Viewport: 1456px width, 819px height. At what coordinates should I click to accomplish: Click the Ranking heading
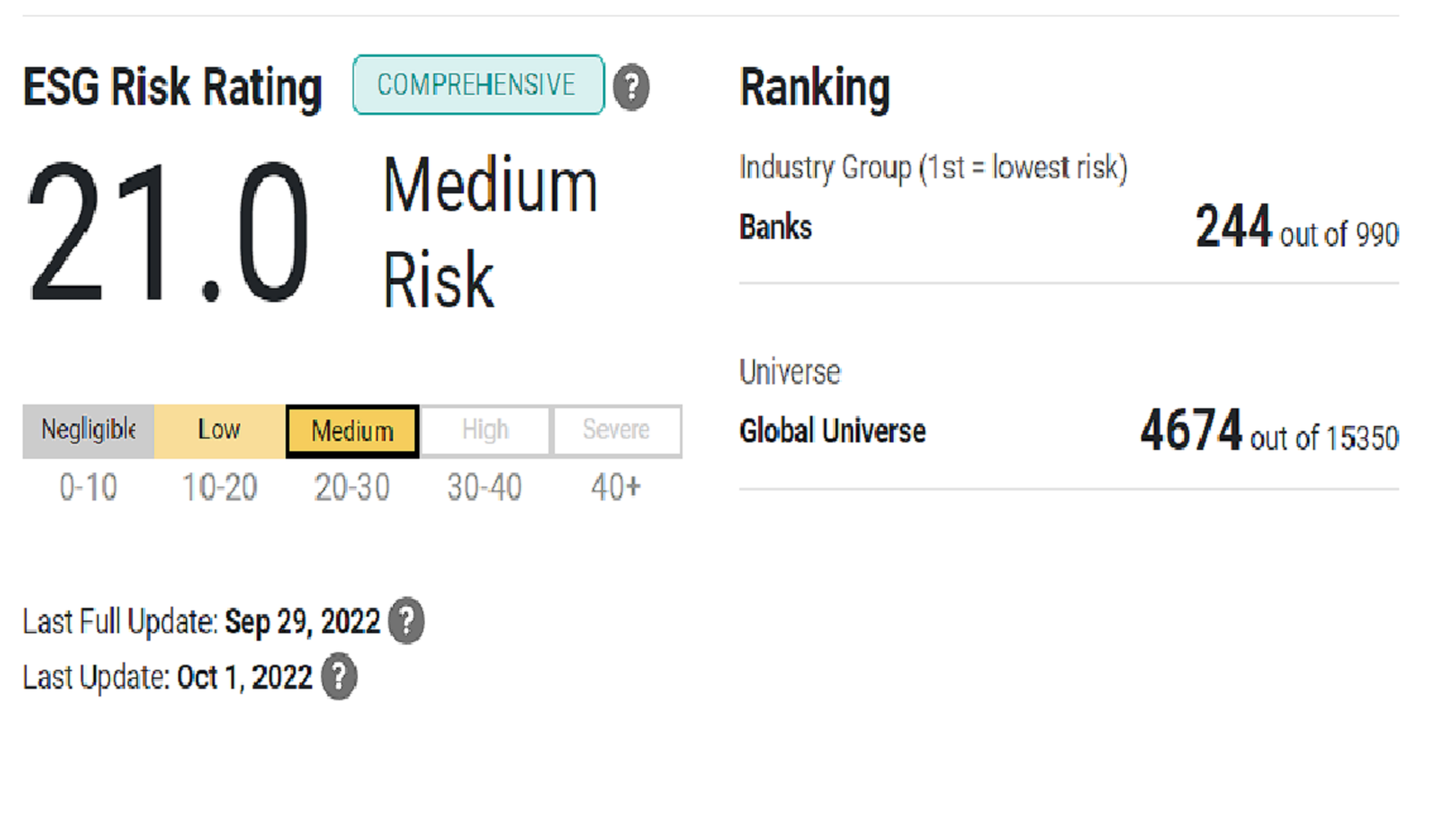[x=814, y=88]
